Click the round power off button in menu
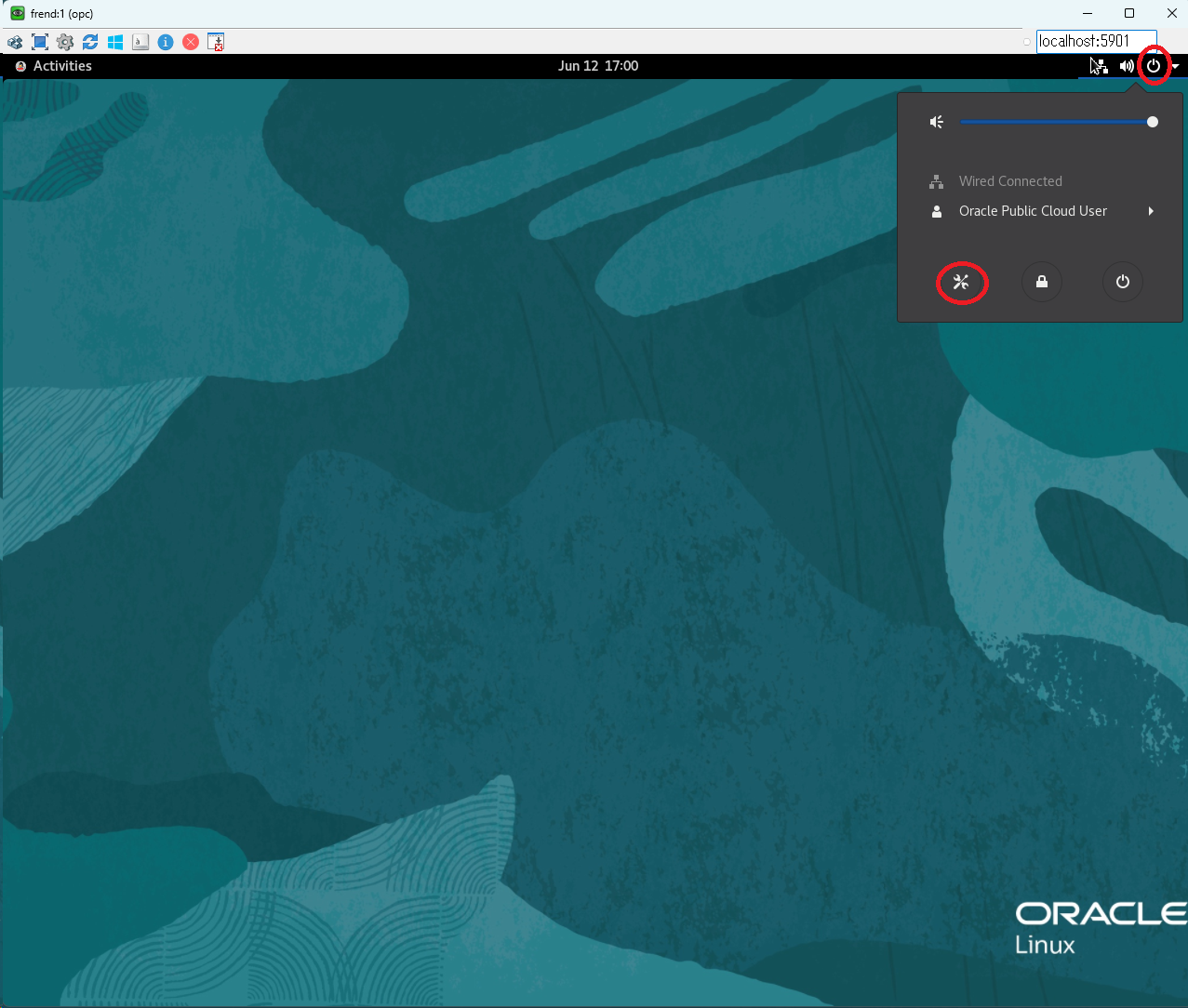The image size is (1188, 1008). pyautogui.click(x=1123, y=282)
